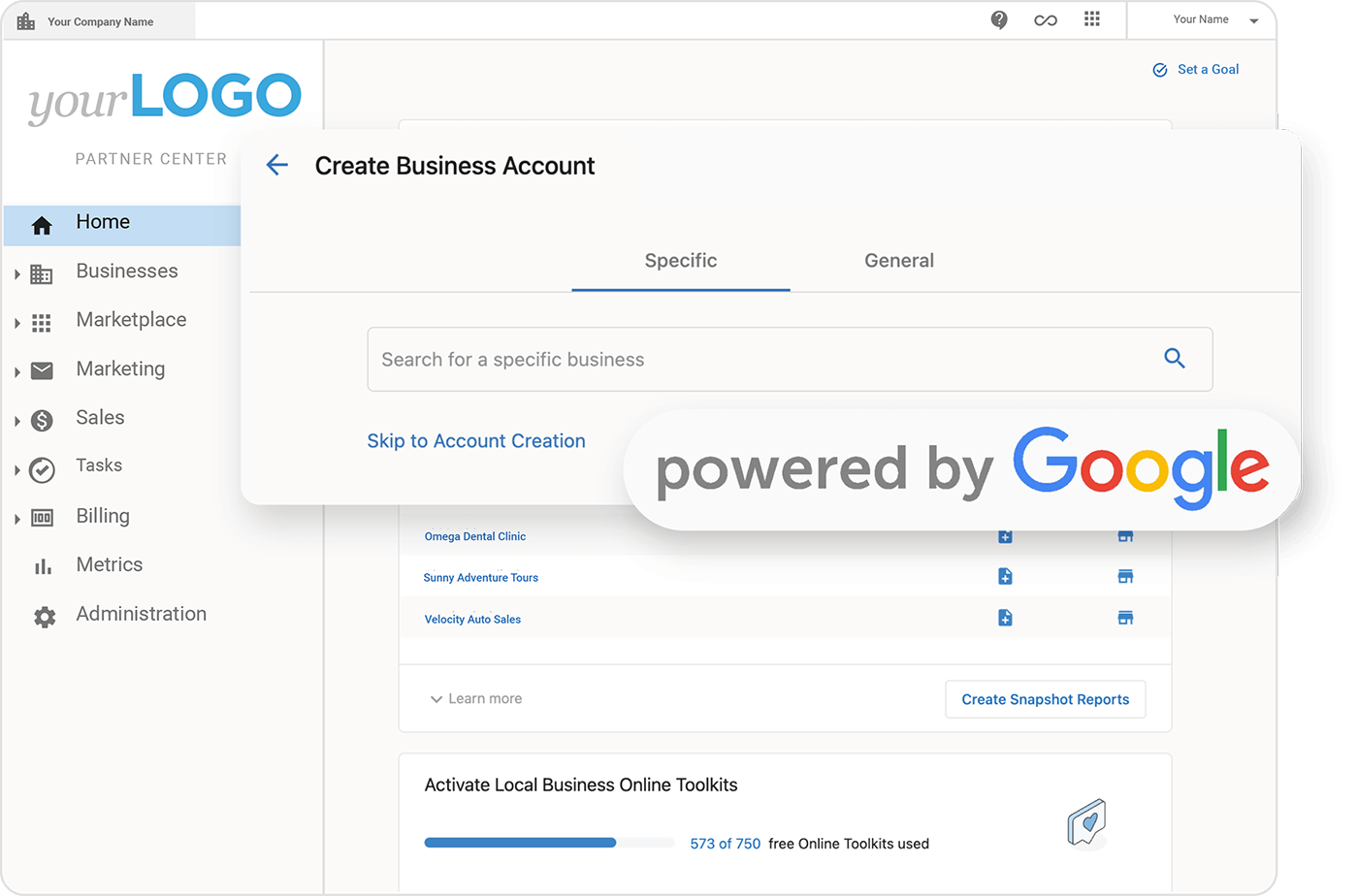Screen dimensions: 1358x896
Task: Go back using the Create Business Account arrow
Action: pyautogui.click(x=277, y=165)
